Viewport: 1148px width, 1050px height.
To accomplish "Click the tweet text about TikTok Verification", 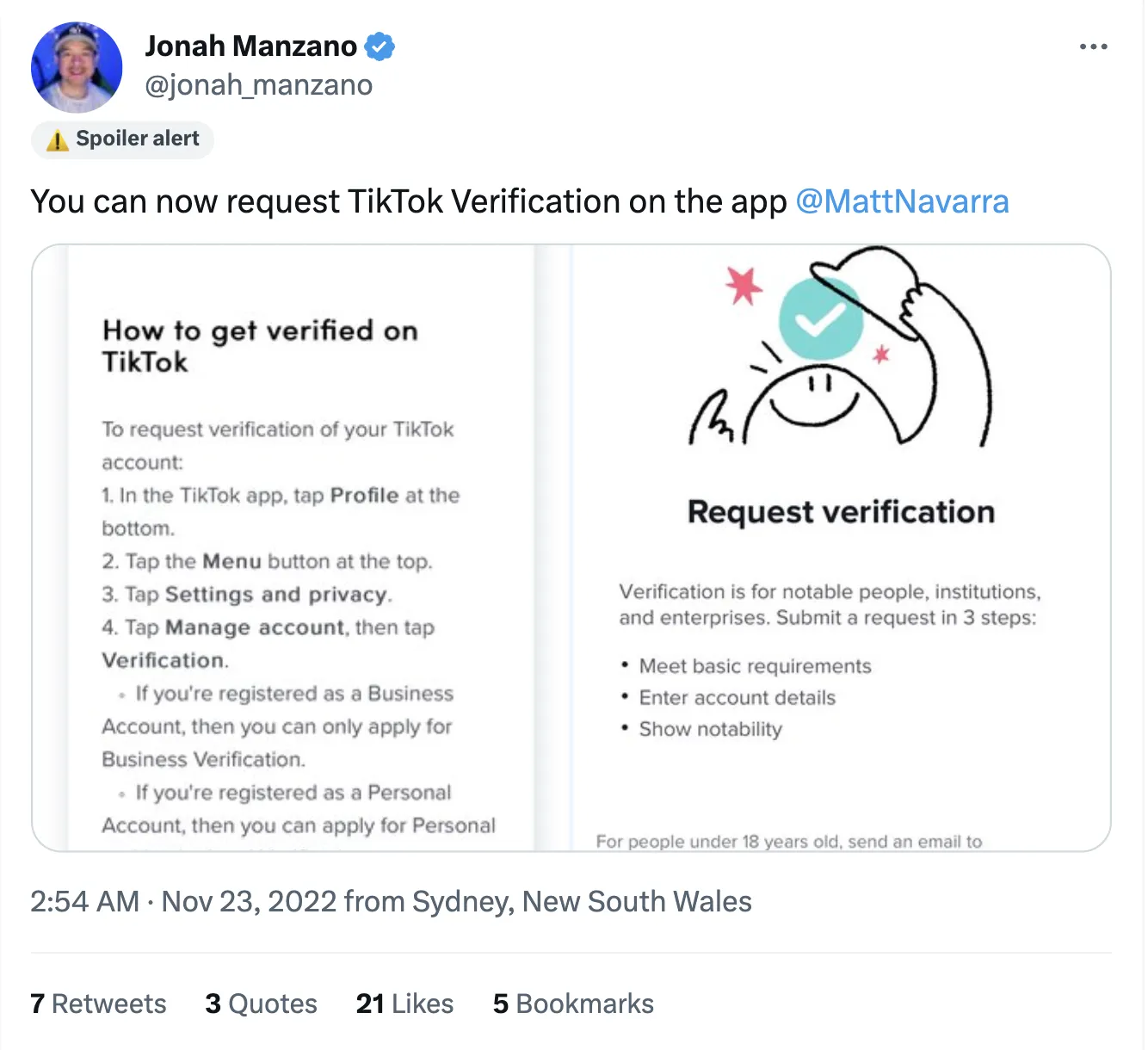I will pyautogui.click(x=409, y=201).
